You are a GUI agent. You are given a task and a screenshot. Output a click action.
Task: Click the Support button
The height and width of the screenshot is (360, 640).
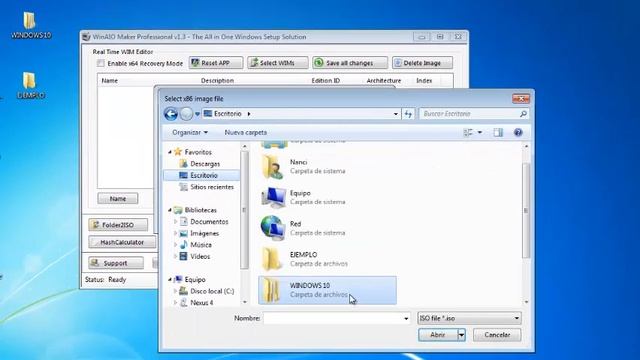[116, 263]
